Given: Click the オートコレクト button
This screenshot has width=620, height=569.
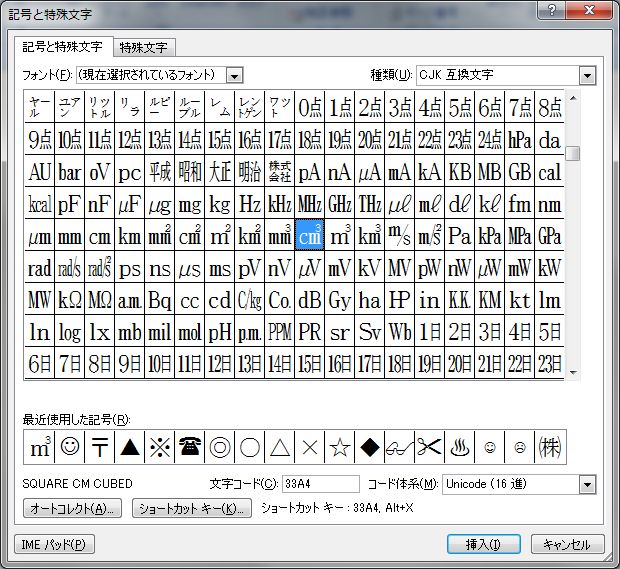Looking at the screenshot, I should tap(72, 508).
